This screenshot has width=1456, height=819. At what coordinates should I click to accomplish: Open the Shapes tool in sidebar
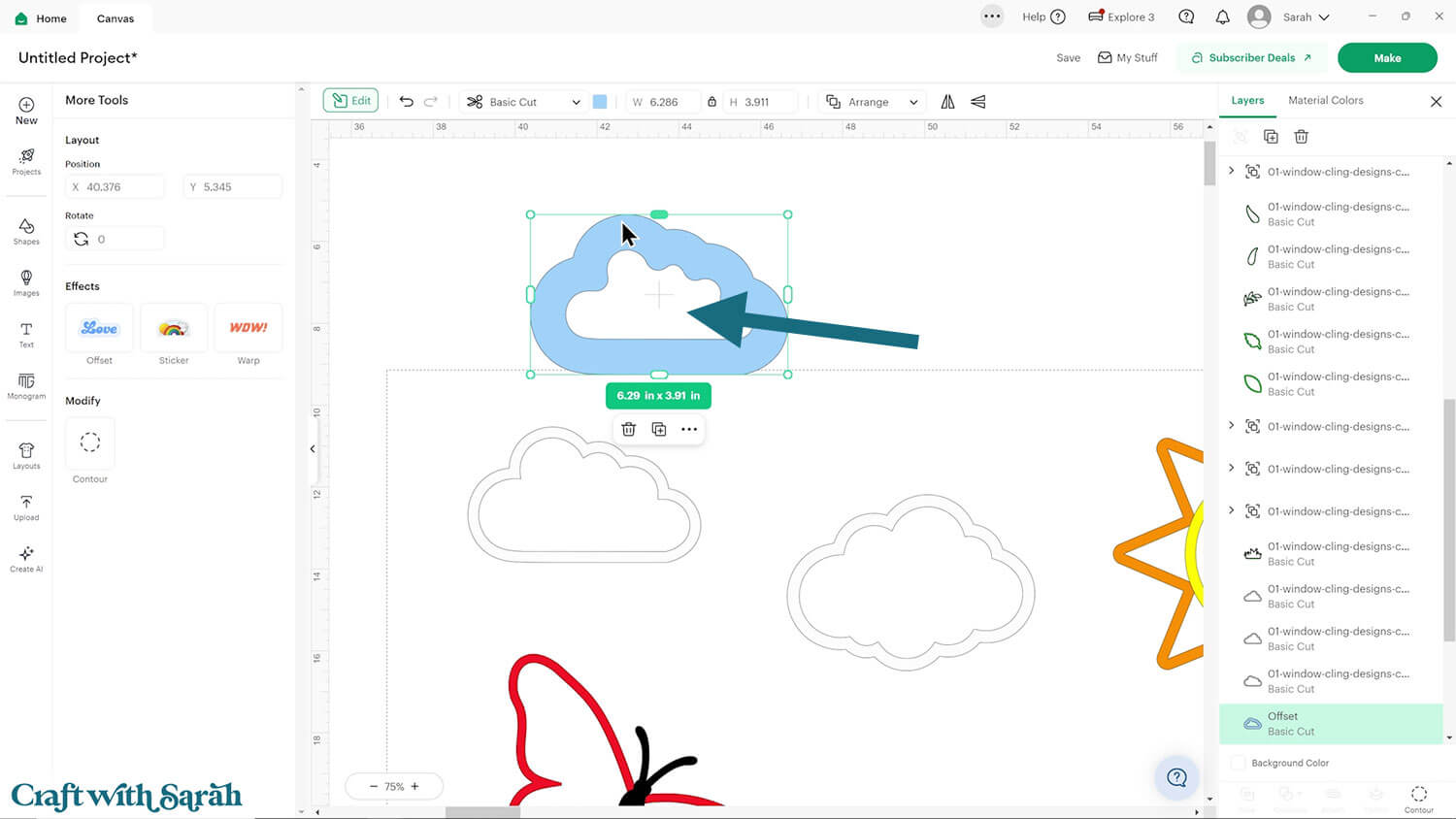point(26,231)
